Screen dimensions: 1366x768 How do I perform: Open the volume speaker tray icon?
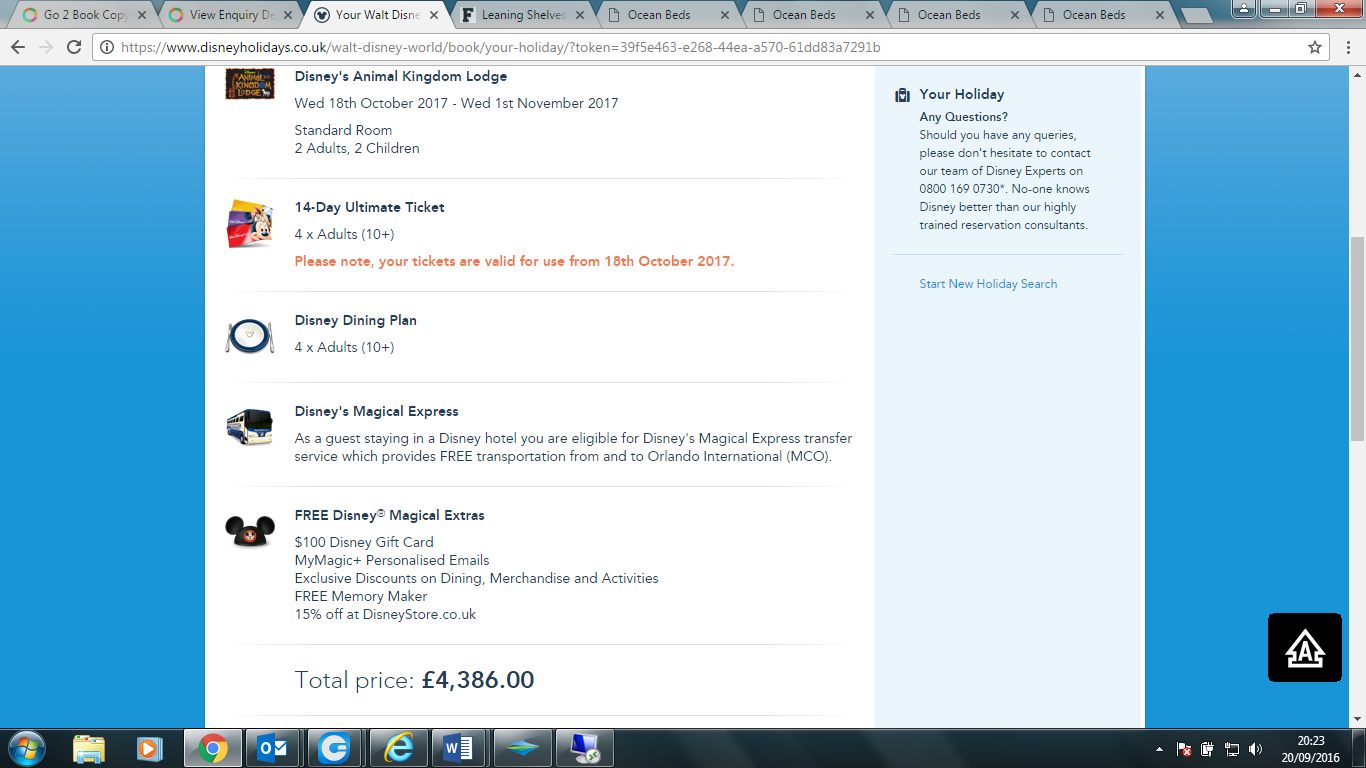pyautogui.click(x=1256, y=748)
